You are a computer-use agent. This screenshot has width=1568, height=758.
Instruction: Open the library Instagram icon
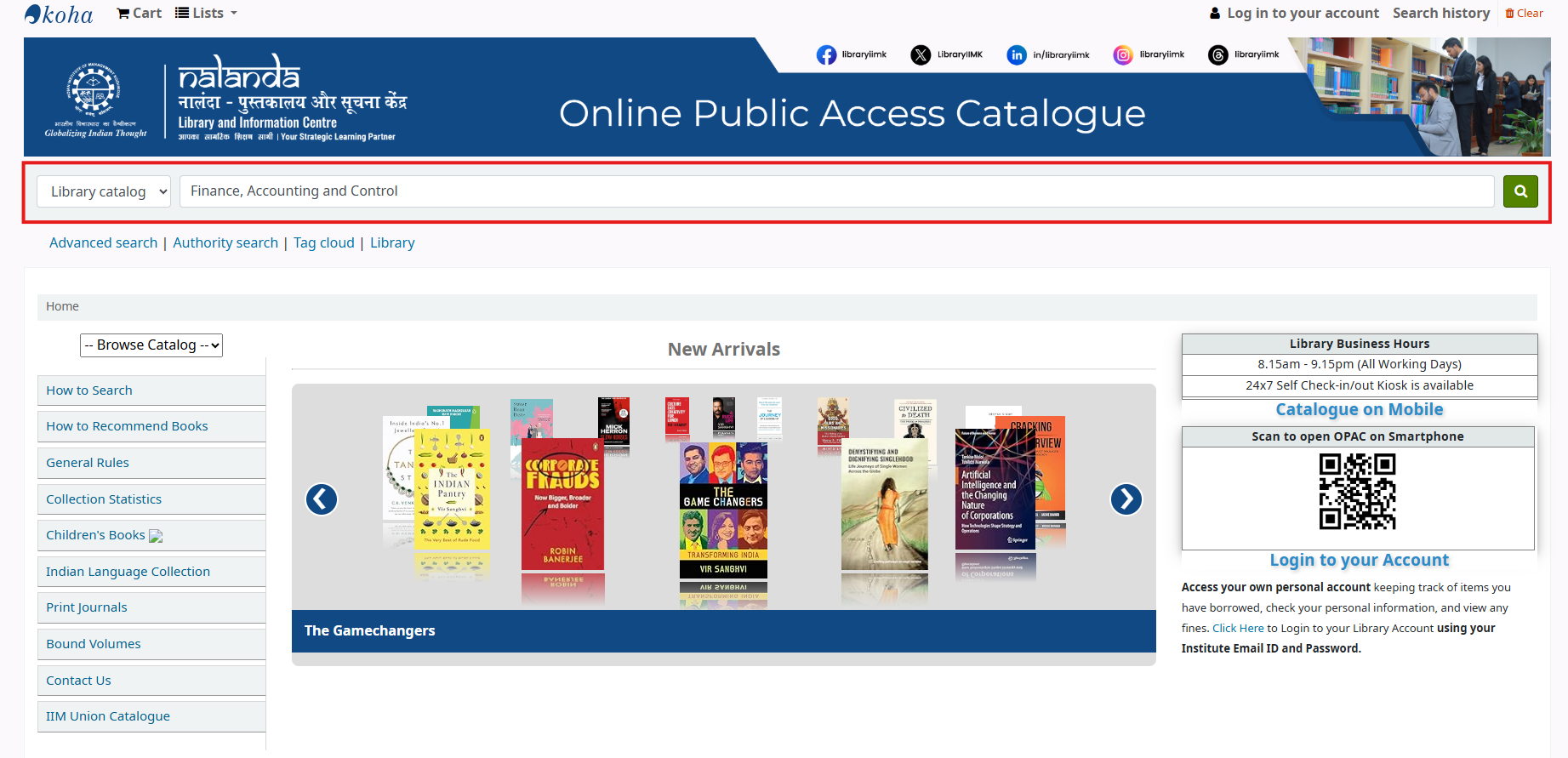click(x=1123, y=55)
